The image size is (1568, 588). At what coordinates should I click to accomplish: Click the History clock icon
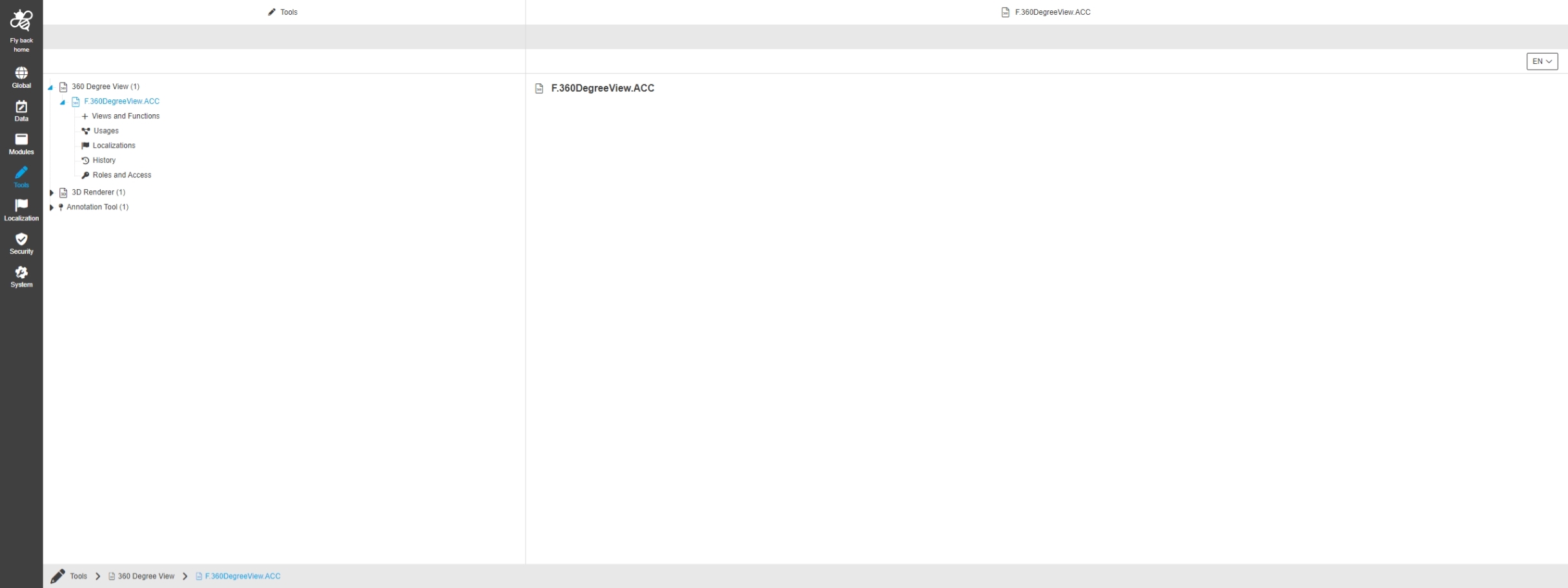pos(85,161)
